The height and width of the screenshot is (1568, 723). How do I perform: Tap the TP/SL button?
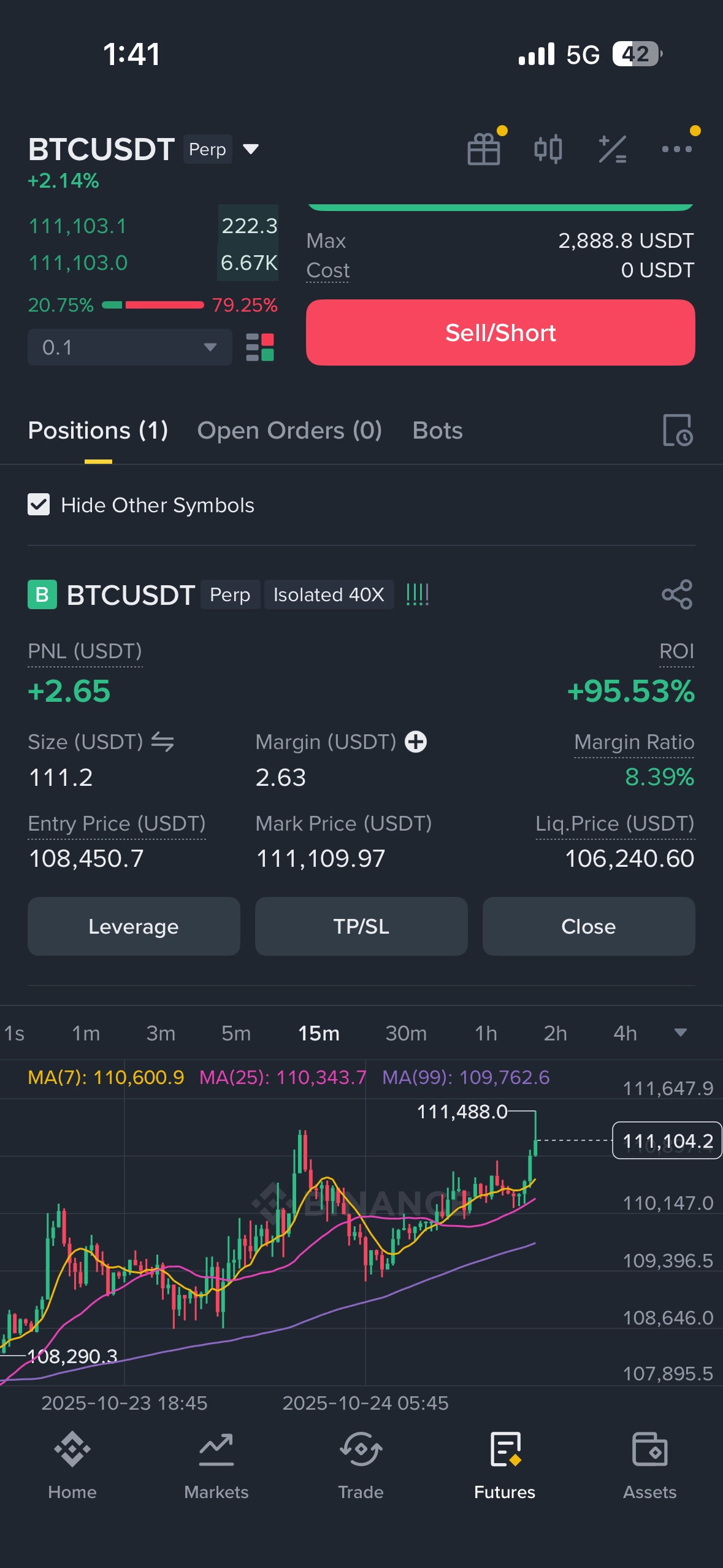coord(361,926)
